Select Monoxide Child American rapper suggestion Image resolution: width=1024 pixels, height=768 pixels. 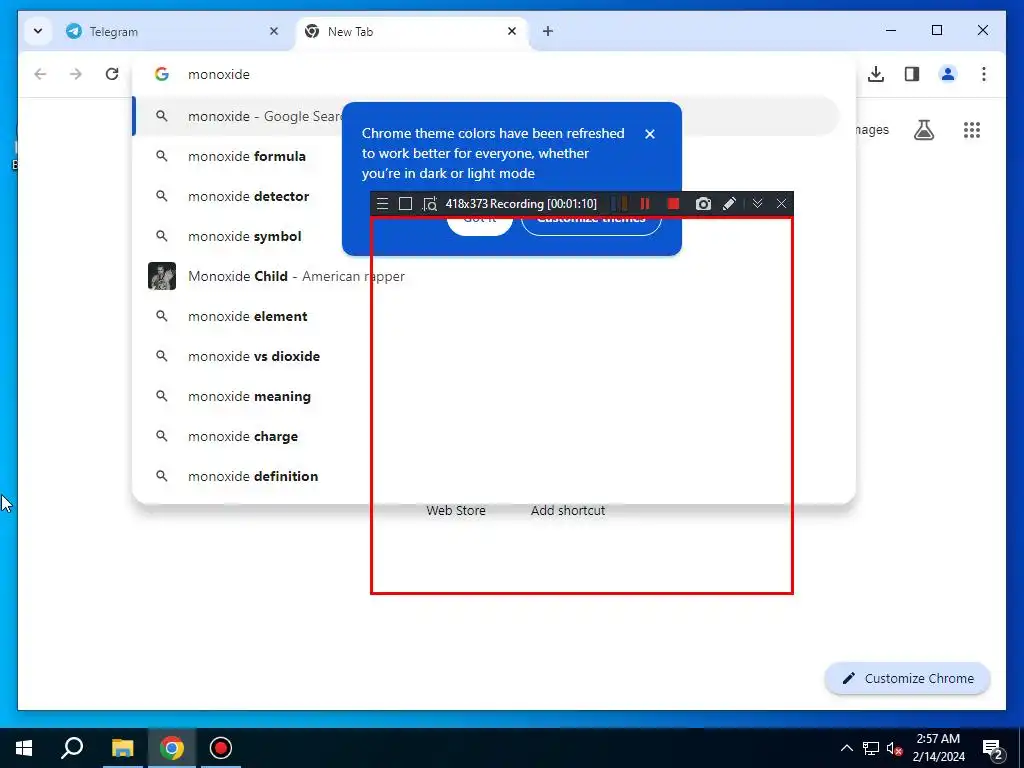pos(296,276)
